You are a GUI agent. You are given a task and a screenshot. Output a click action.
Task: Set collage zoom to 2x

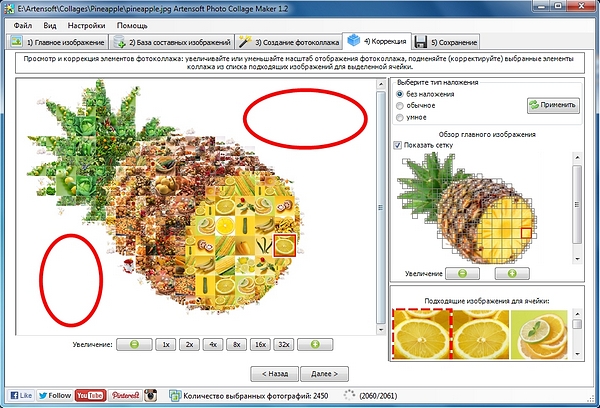pos(189,344)
